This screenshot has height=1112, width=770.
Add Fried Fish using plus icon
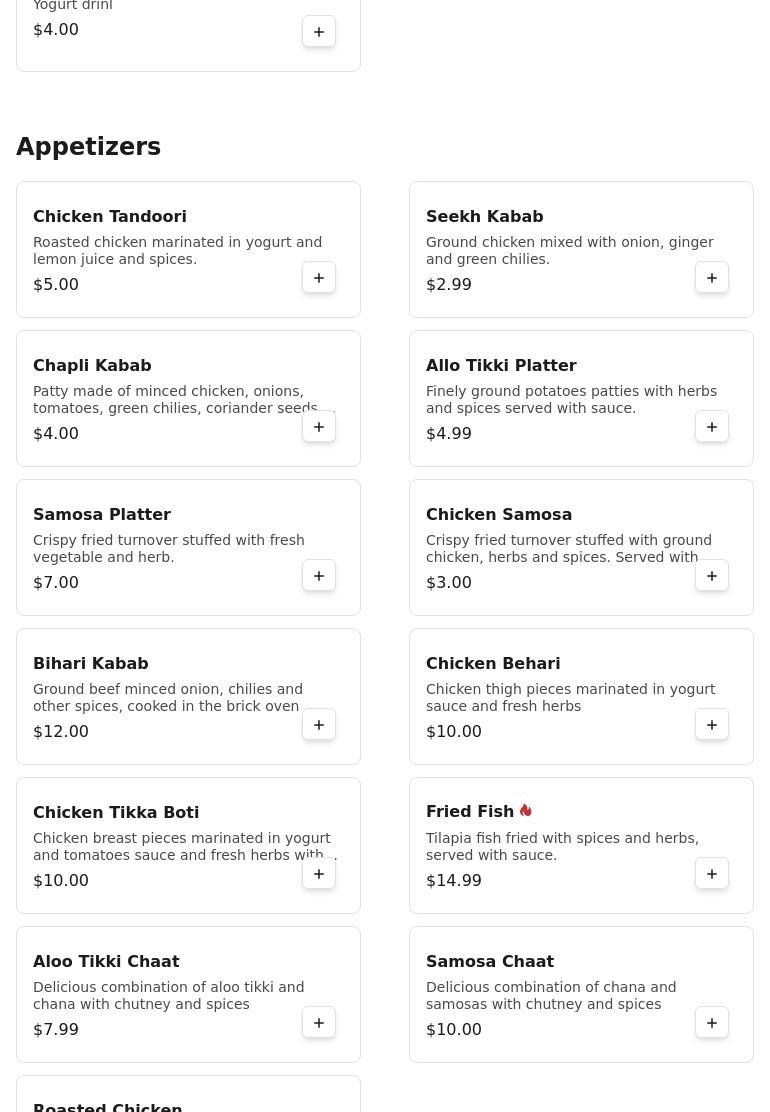[712, 874]
